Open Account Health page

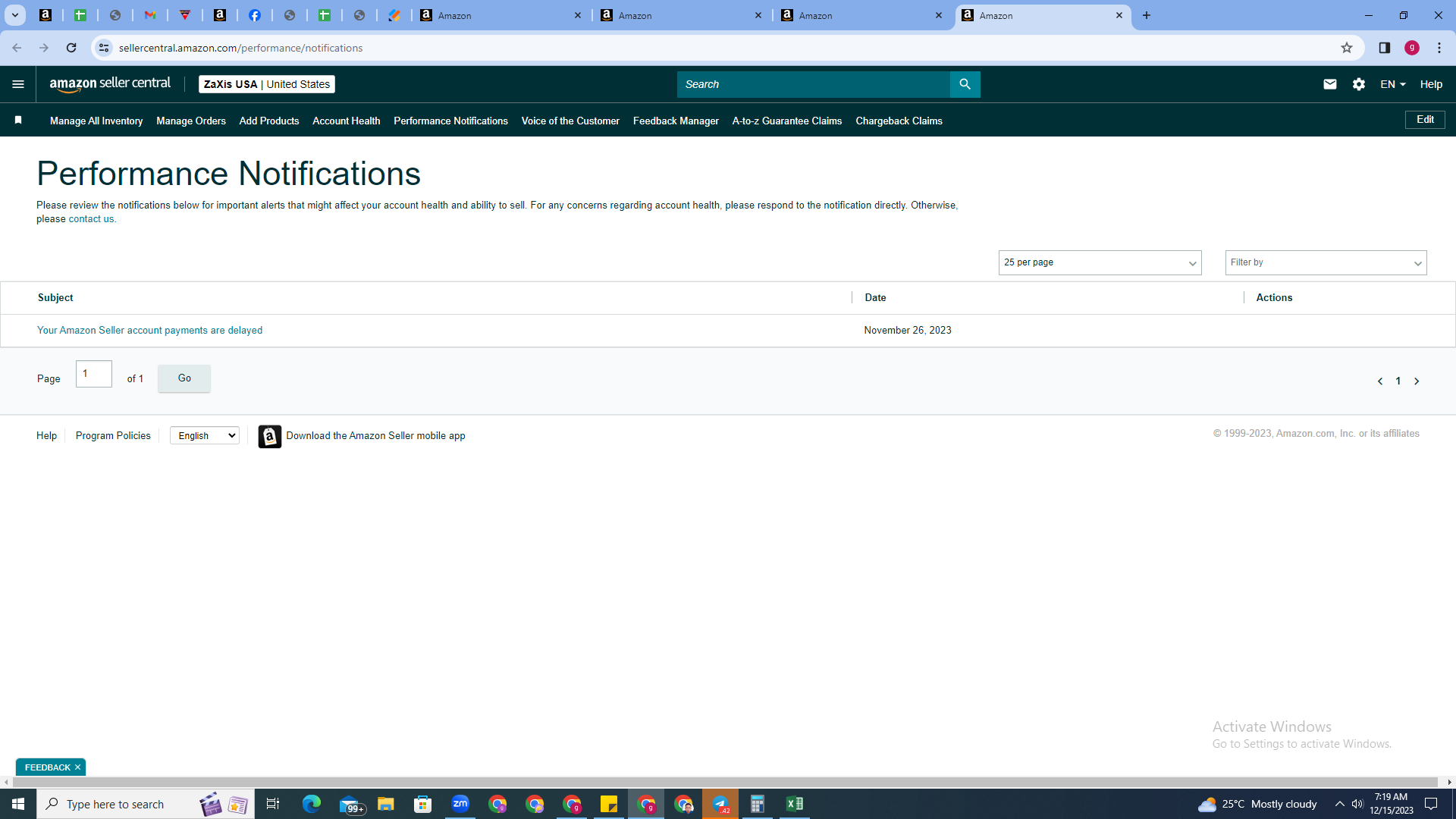coord(347,121)
